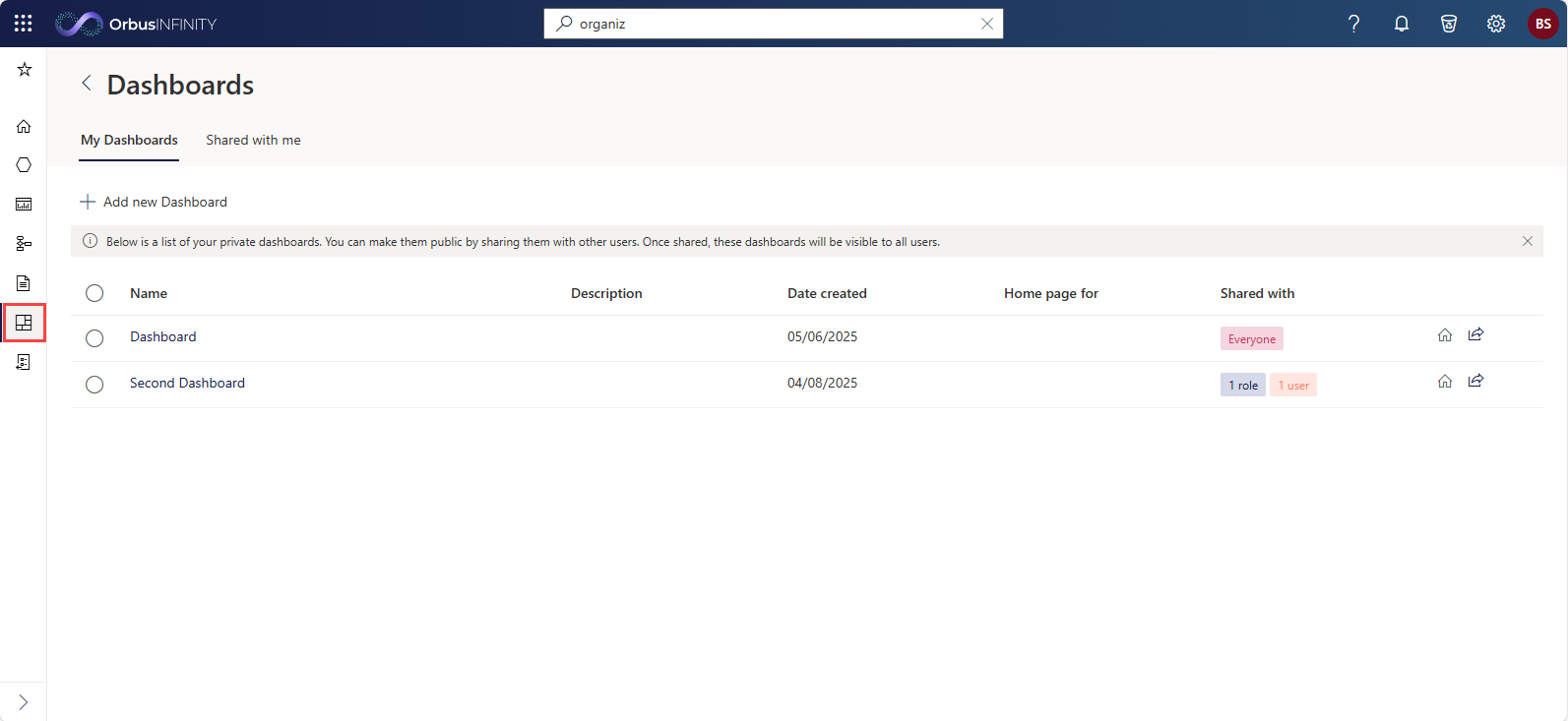Share the Second Dashboard via share icon
Screen dimensions: 1568x721
click(x=1475, y=381)
